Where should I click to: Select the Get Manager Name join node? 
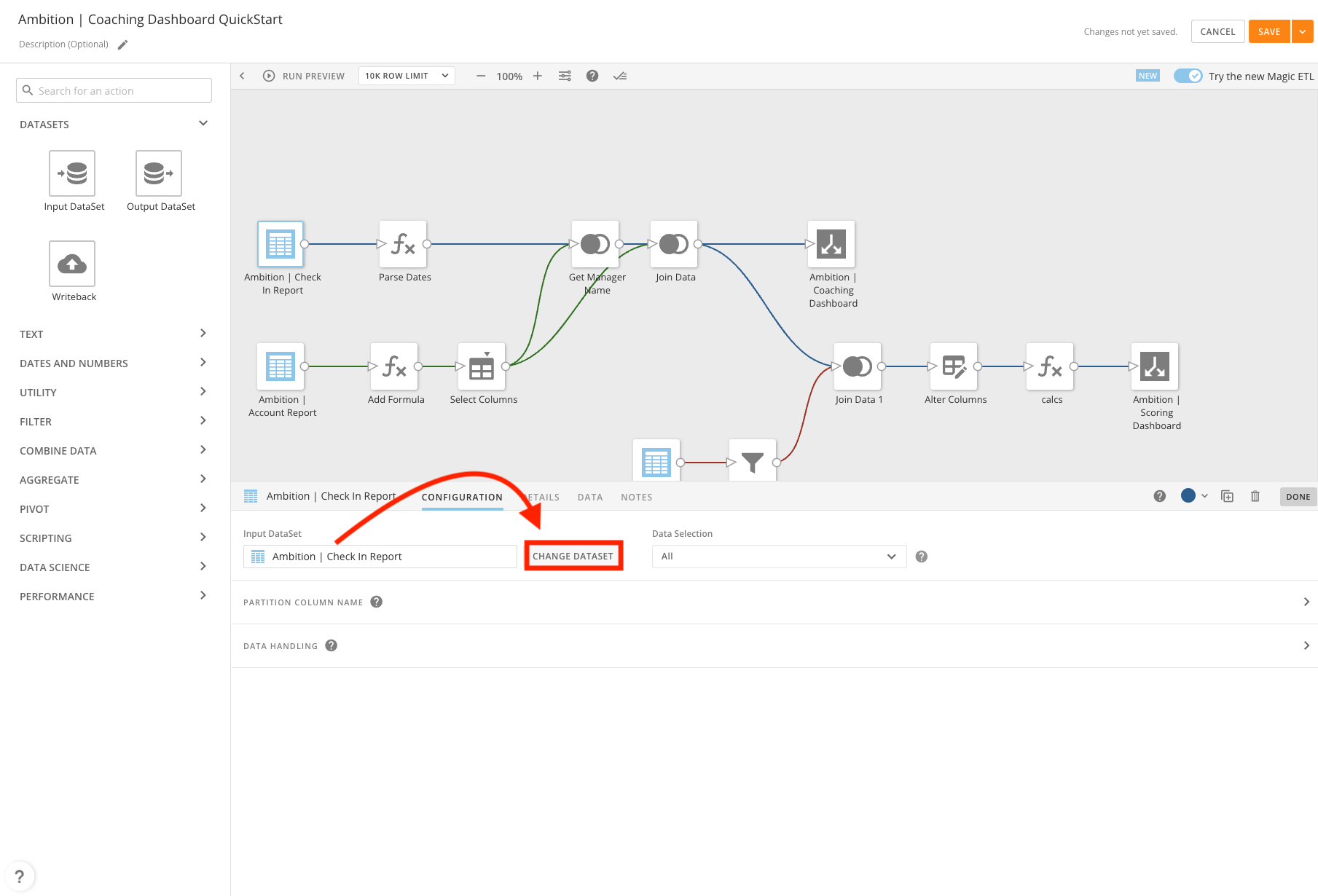595,244
